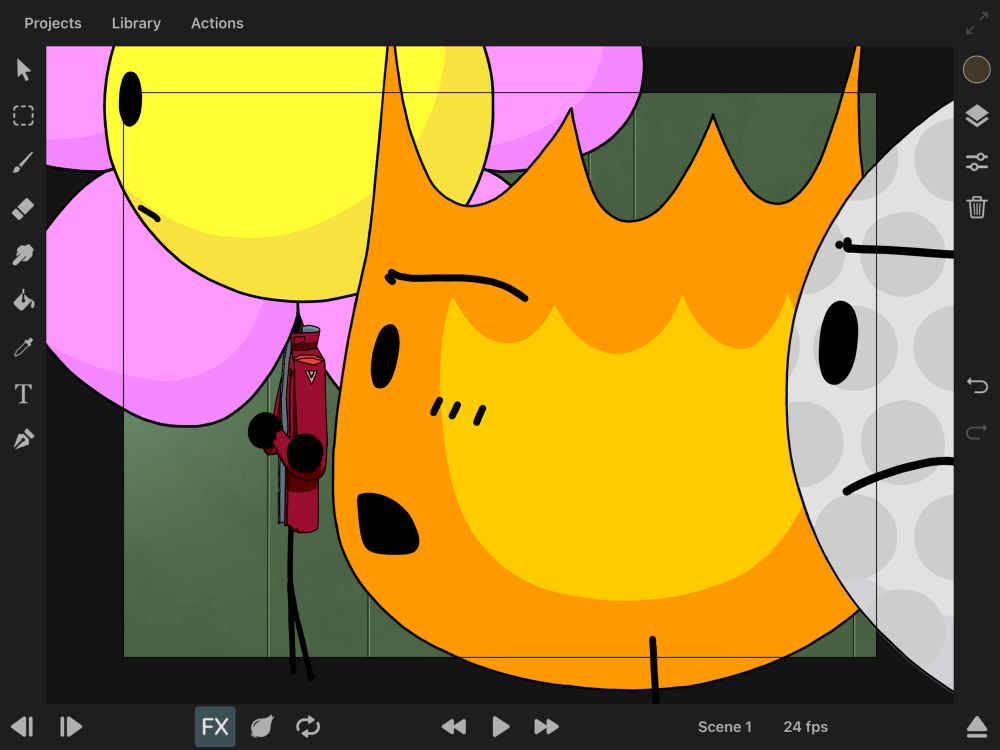Step to the previous frame
The image size is (1000, 750).
22,726
